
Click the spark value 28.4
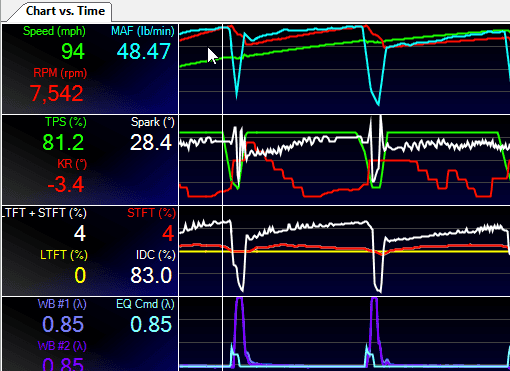151,142
